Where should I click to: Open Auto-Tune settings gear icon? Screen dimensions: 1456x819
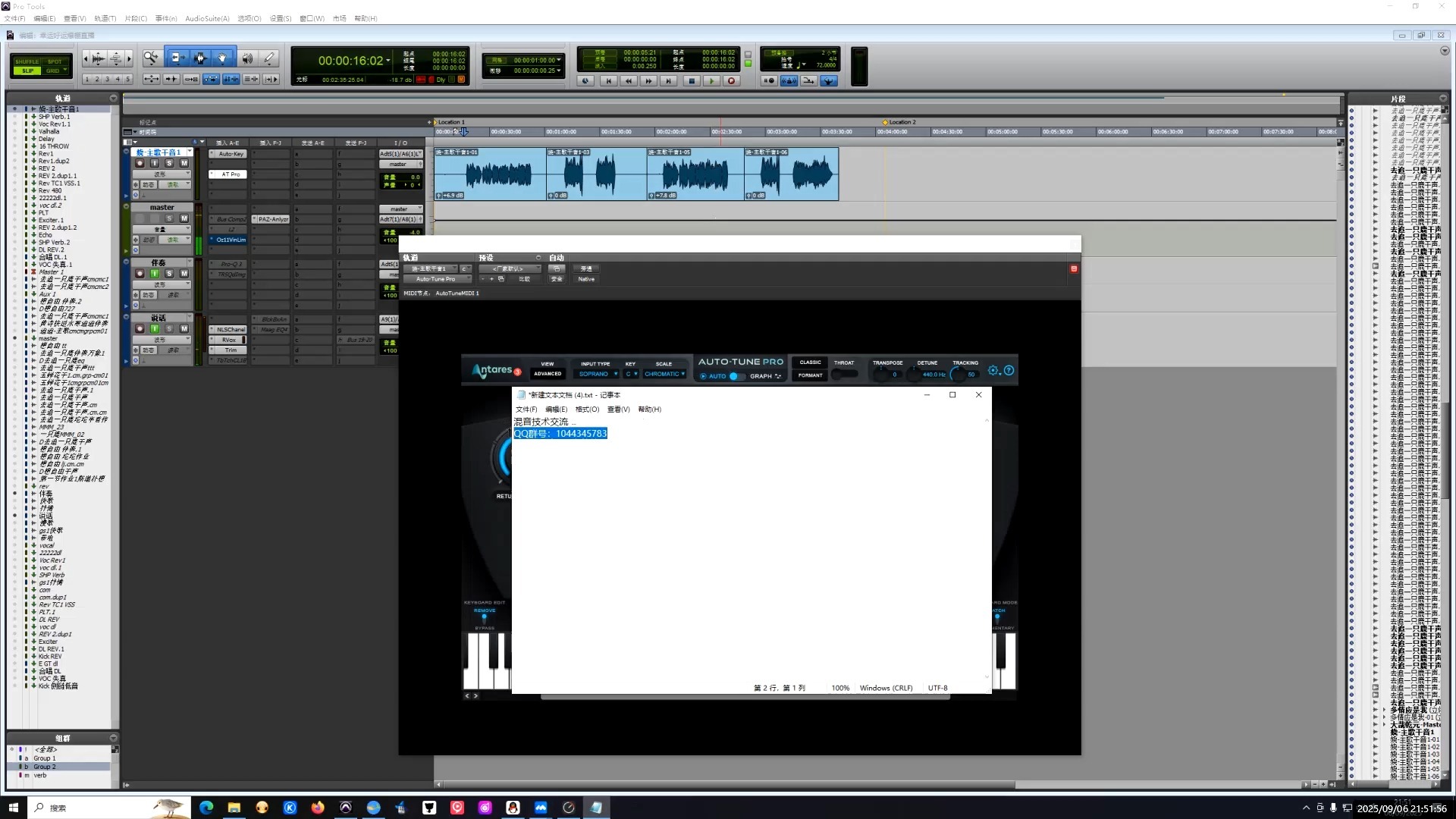click(x=993, y=371)
